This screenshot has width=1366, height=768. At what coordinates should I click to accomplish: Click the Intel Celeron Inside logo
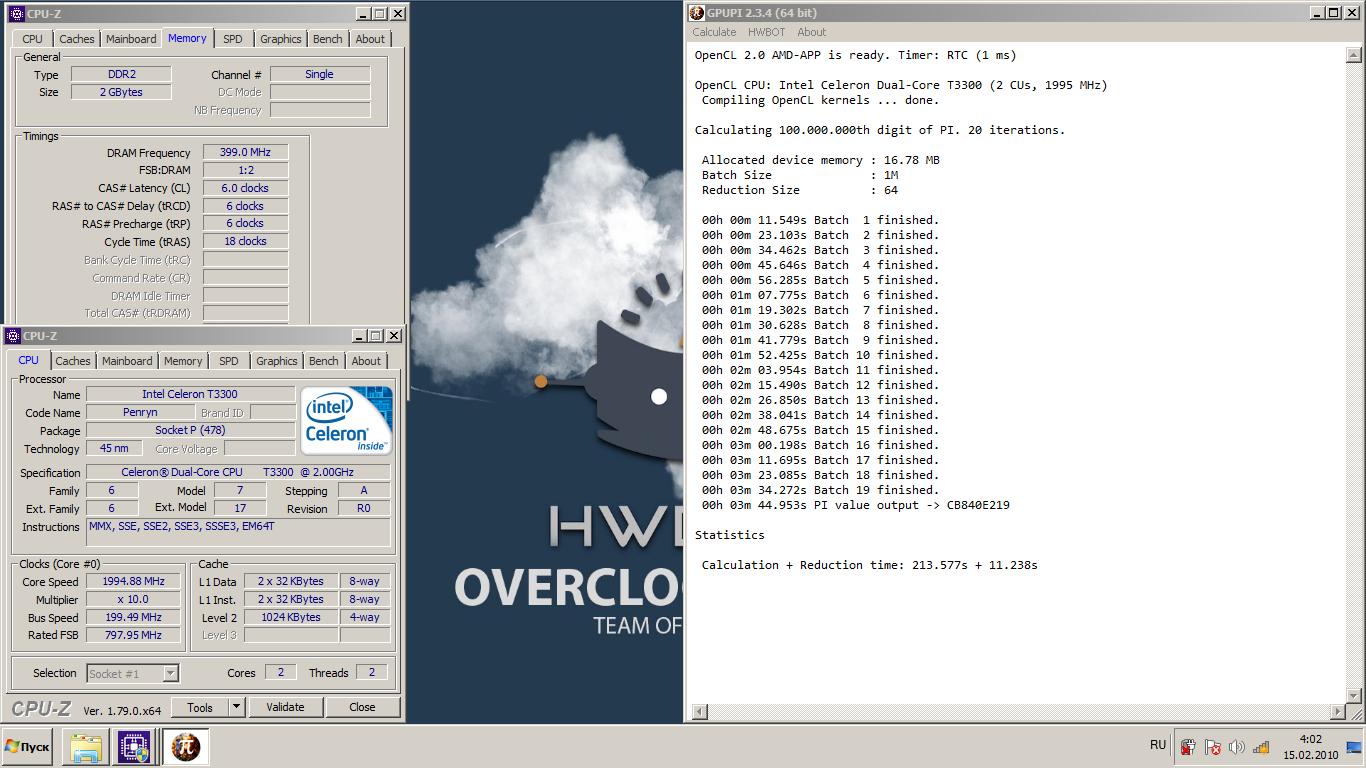coord(347,421)
